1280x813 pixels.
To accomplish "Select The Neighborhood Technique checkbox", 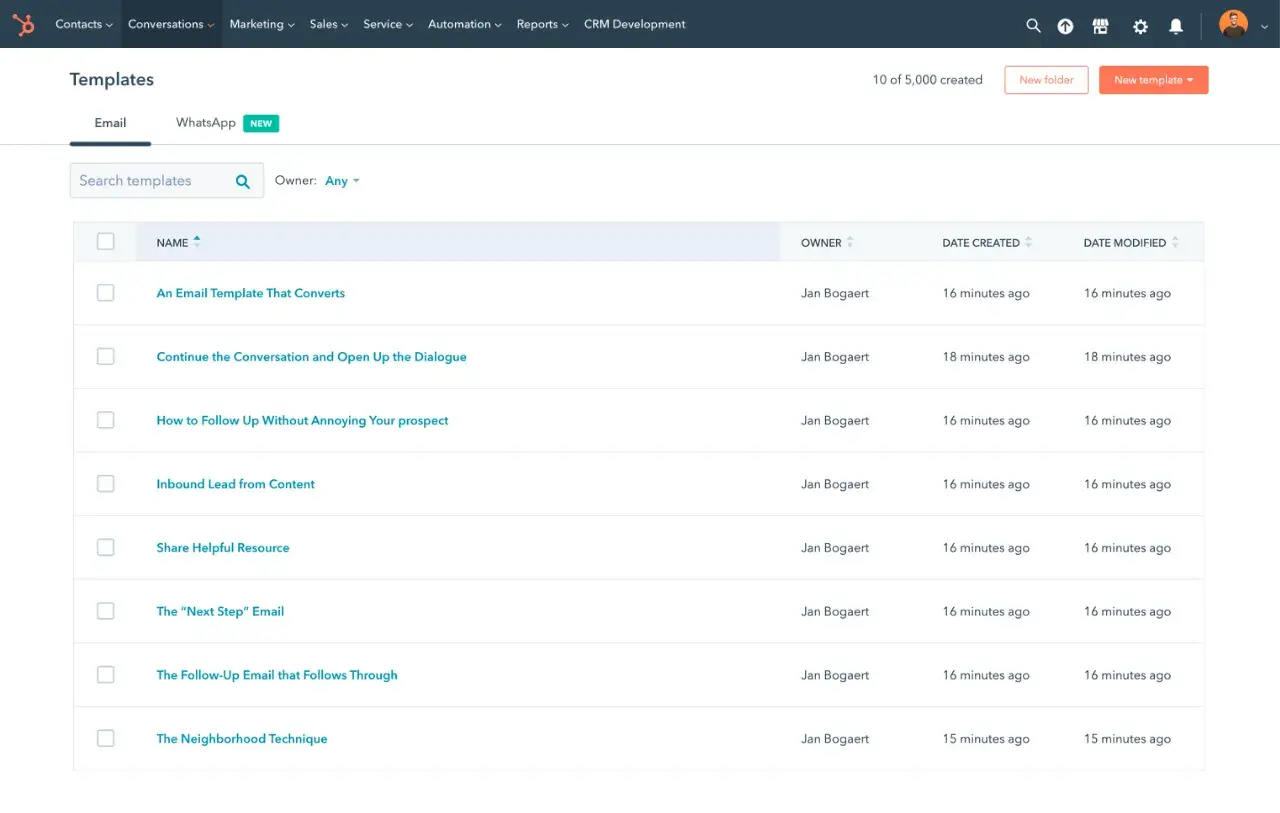I will (x=106, y=739).
